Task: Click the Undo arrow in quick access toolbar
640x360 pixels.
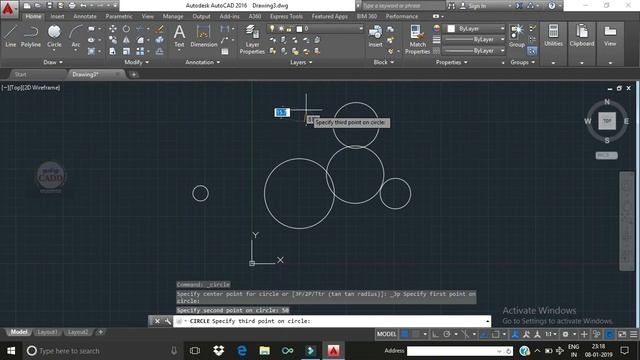Action: pyautogui.click(x=83, y=6)
